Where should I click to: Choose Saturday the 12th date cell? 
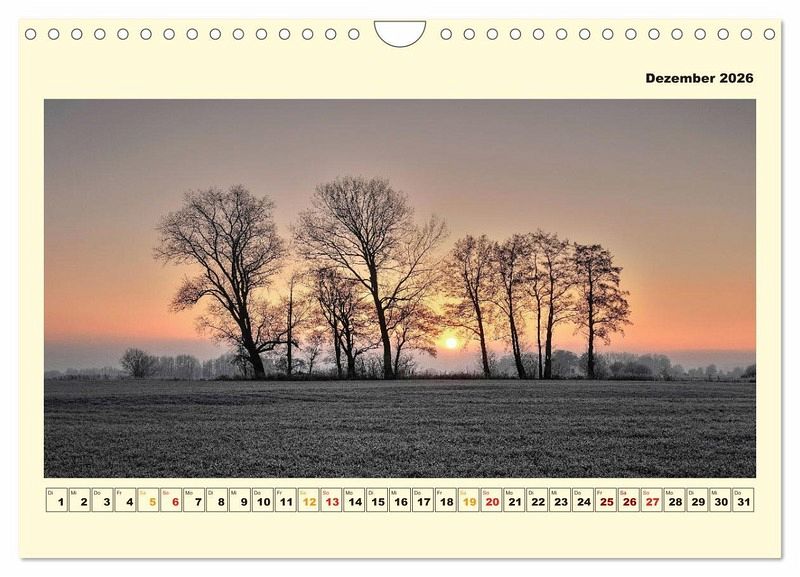coord(309,500)
